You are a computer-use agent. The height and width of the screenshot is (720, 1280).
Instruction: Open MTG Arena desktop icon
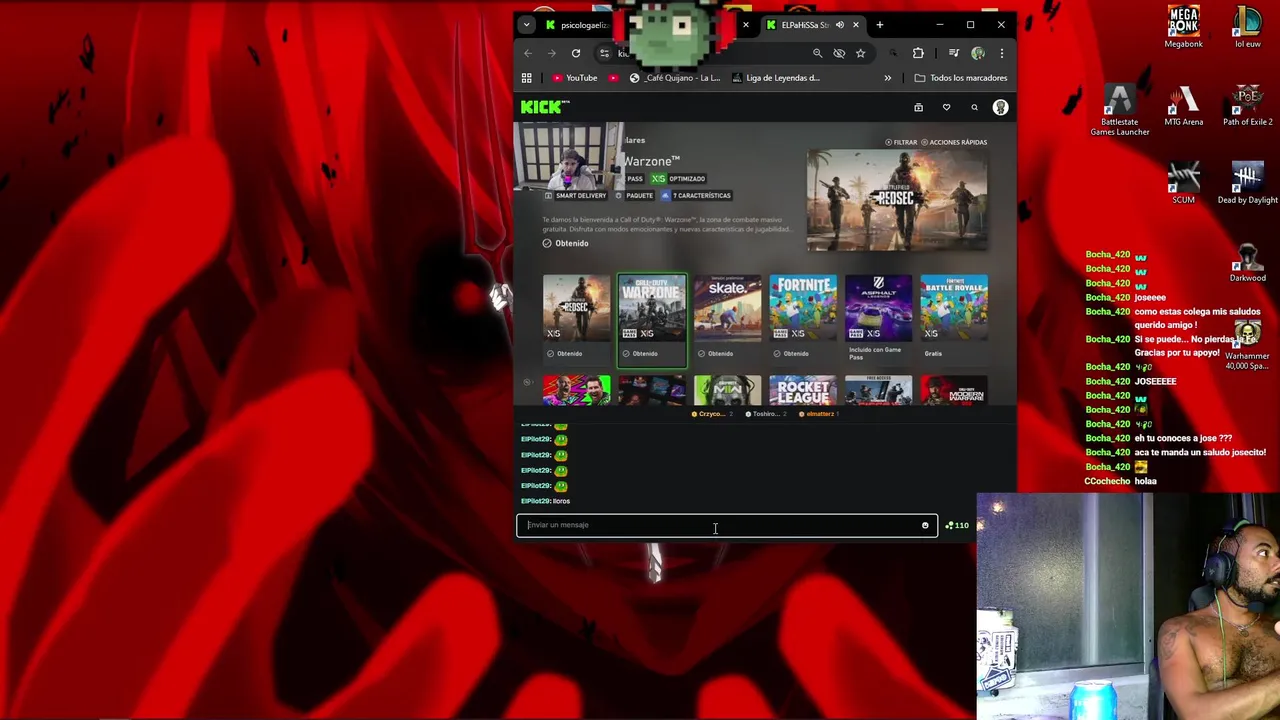point(1183,106)
